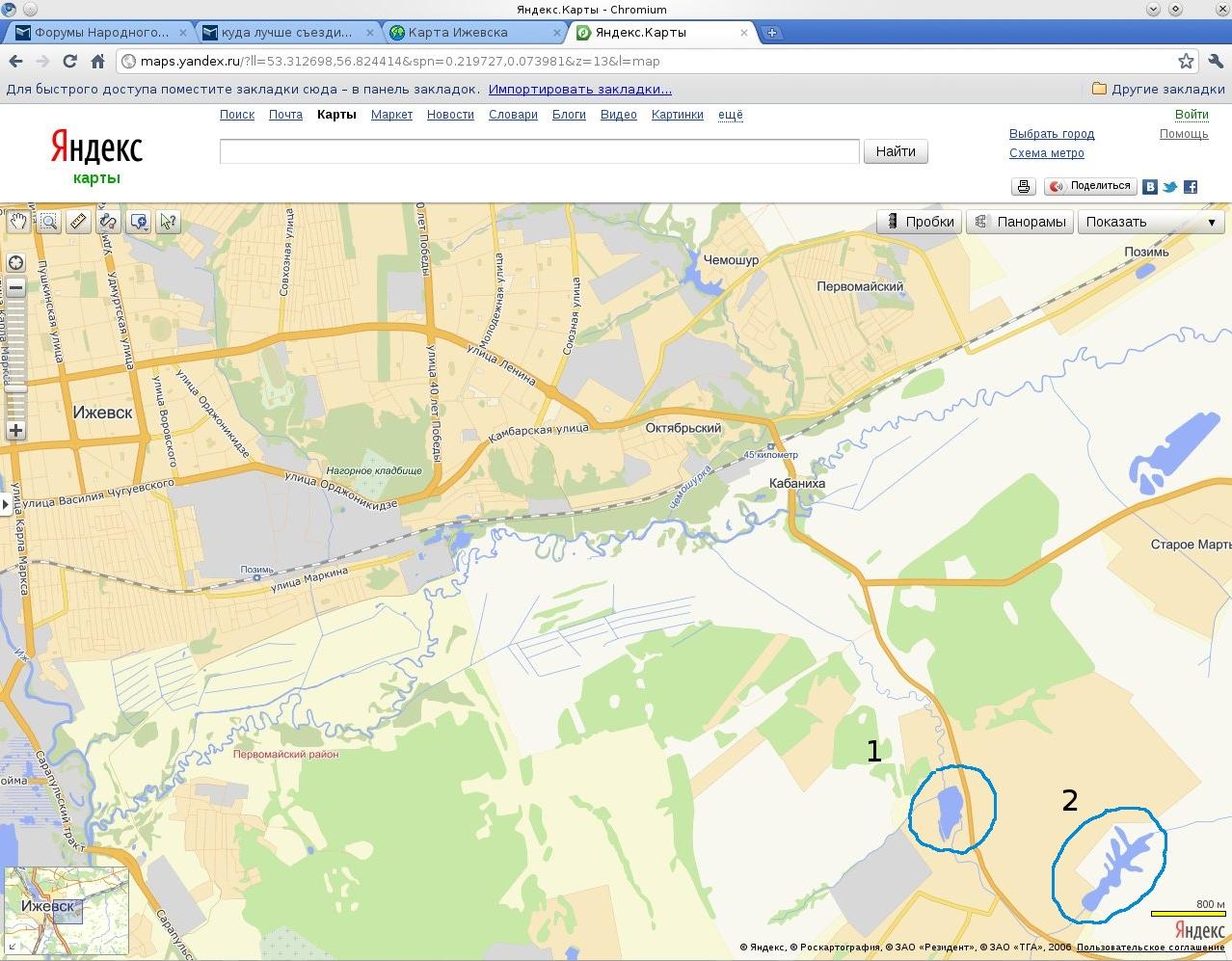Toggle the Пробки traffic layer

coord(919,222)
